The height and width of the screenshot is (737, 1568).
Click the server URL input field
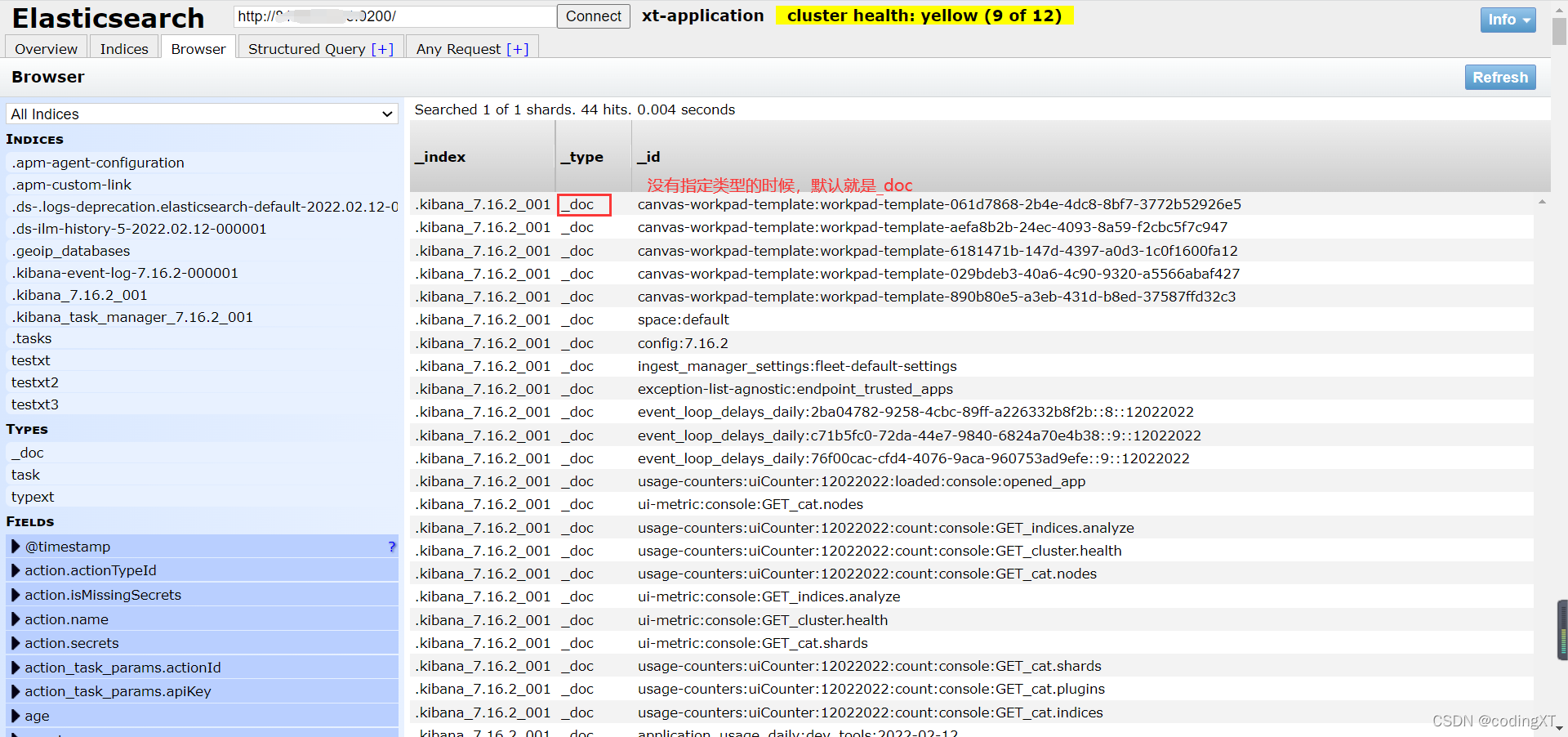(x=394, y=16)
